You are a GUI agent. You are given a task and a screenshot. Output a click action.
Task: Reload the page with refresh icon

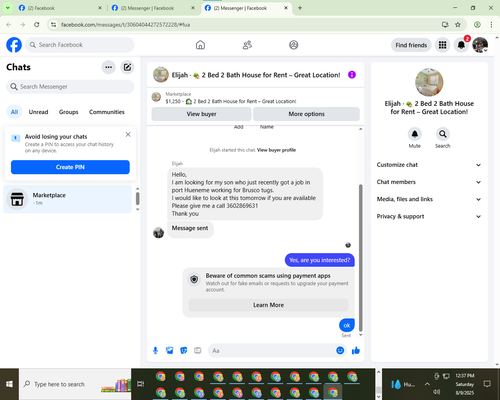tap(37, 25)
